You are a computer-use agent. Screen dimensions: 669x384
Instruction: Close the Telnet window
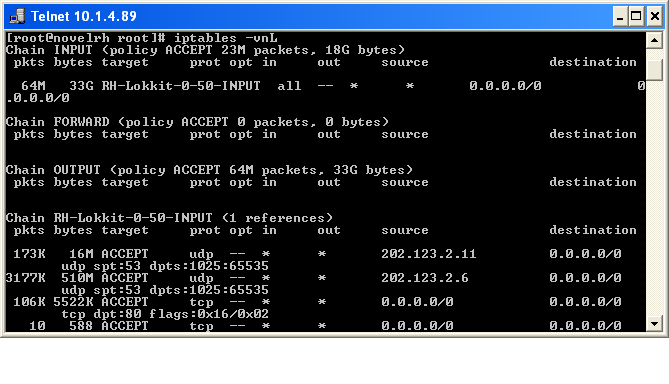click(655, 17)
